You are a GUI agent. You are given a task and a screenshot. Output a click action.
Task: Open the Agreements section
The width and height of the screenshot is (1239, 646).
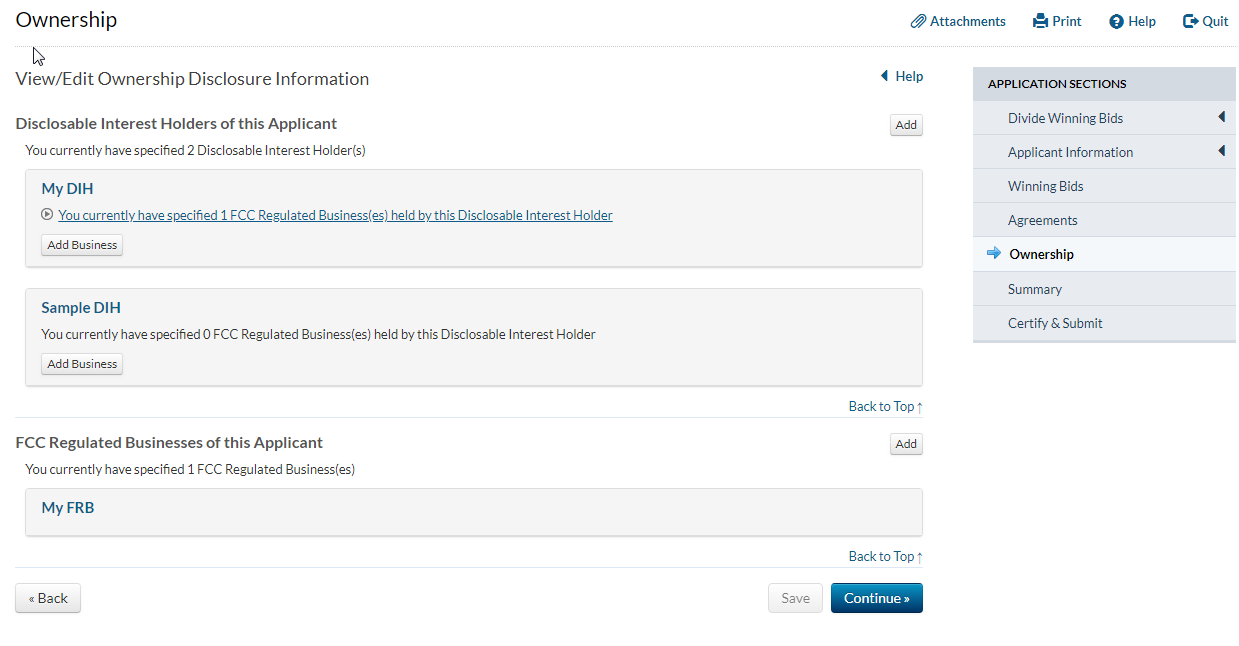[1042, 220]
